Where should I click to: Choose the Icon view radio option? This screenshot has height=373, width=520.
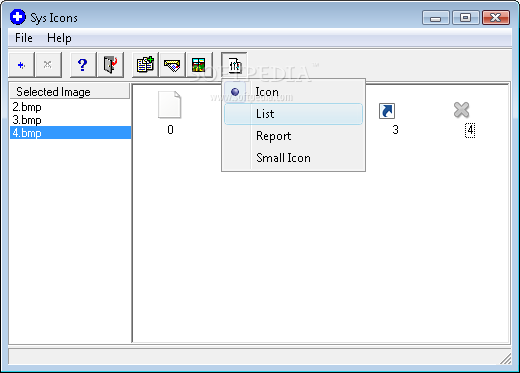coord(293,92)
